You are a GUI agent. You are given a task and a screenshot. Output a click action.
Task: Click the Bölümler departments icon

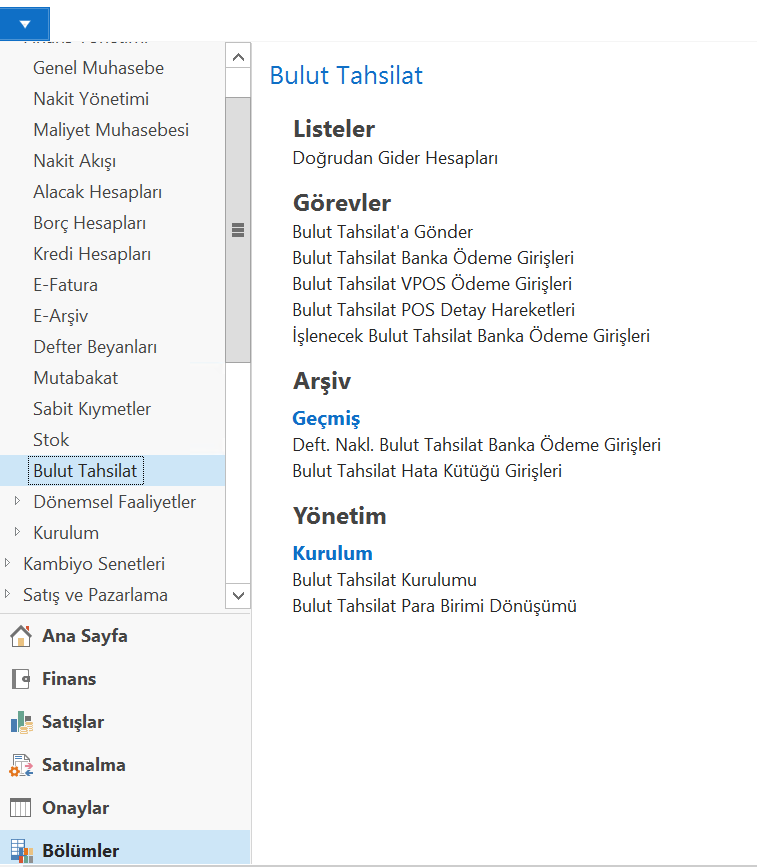[x=21, y=850]
